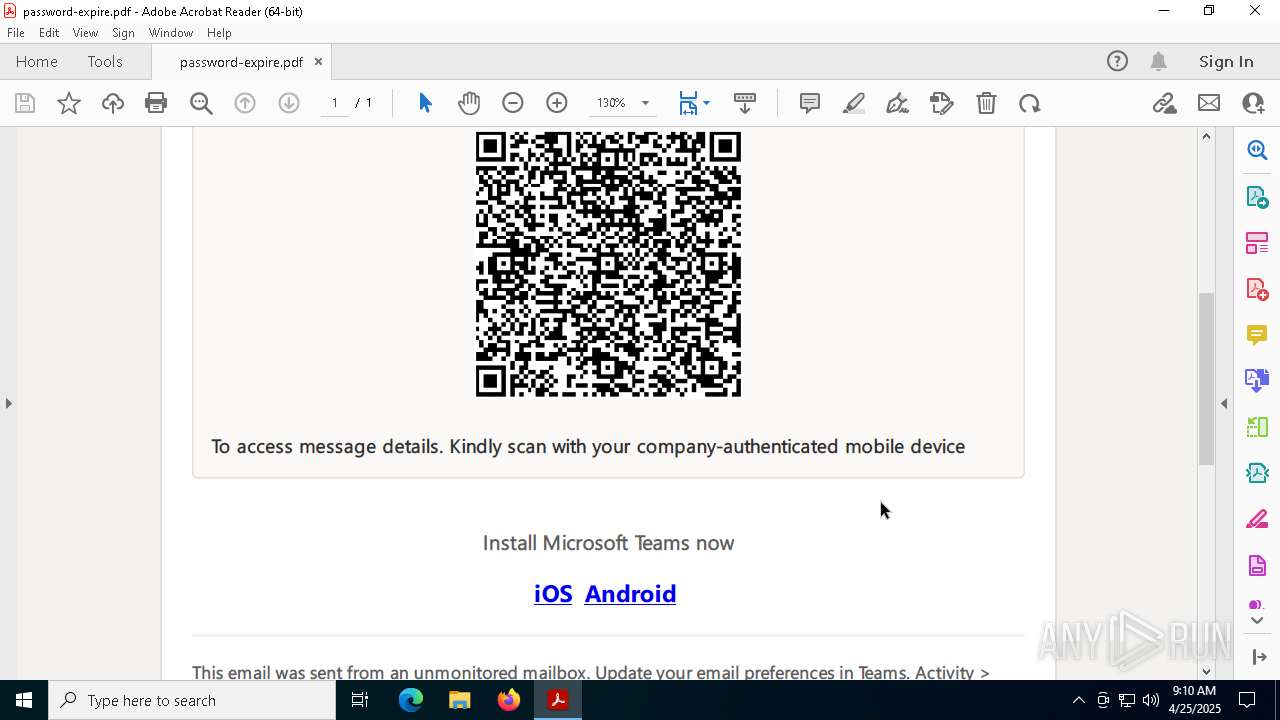
Task: Follow the Android install link
Action: [630, 594]
